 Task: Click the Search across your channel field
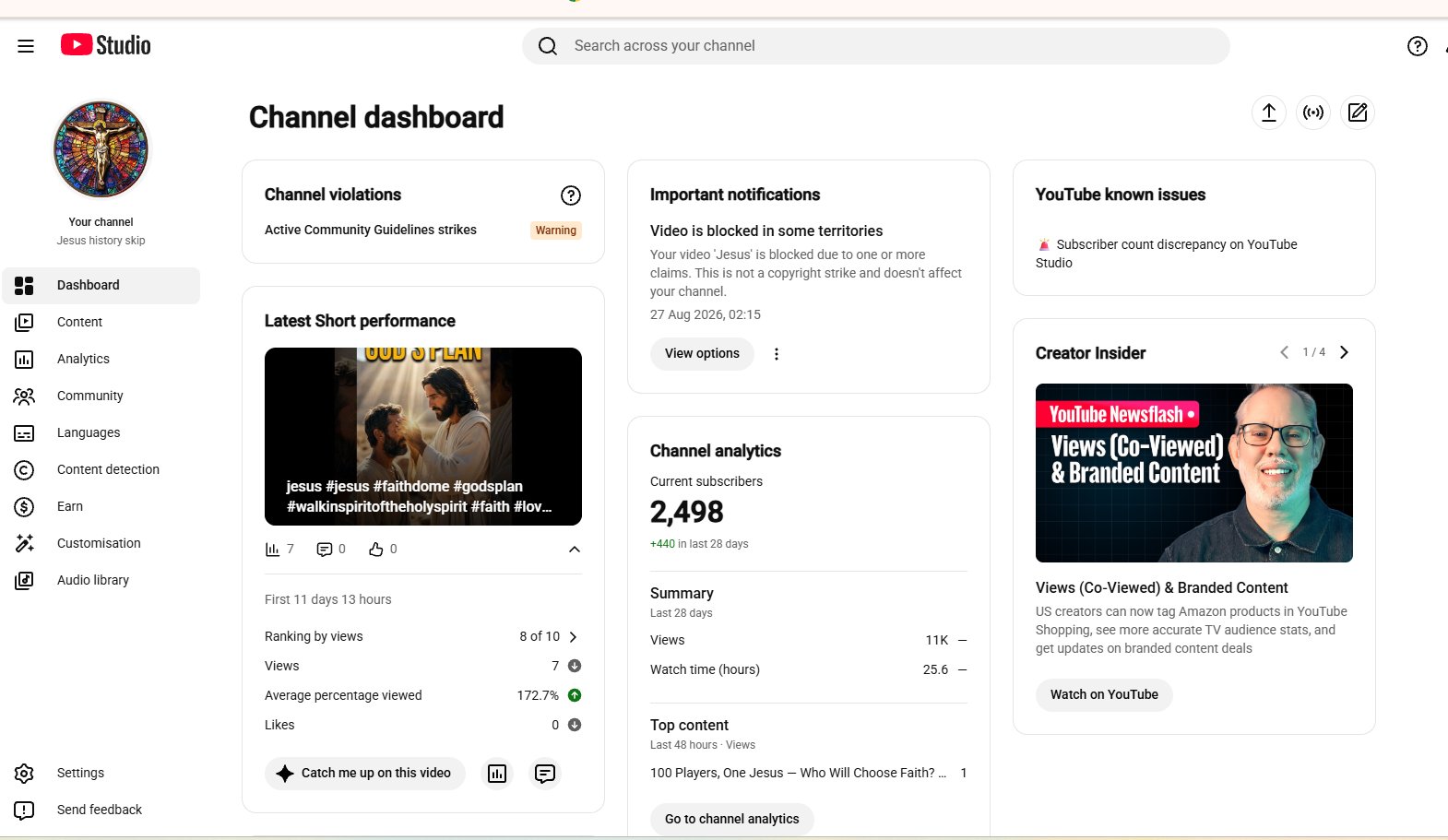point(876,46)
